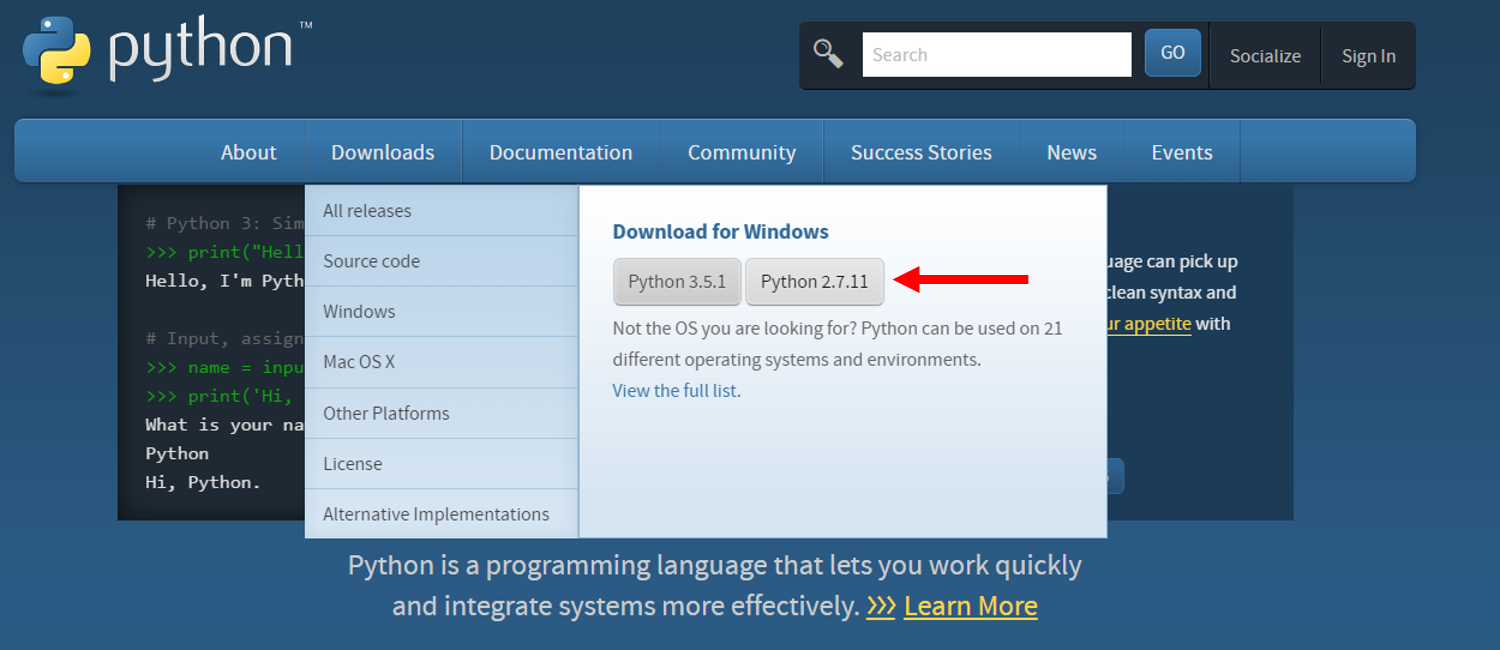This screenshot has height=650, width=1500.
Task: Open the Documentation navigation menu
Action: tap(561, 152)
